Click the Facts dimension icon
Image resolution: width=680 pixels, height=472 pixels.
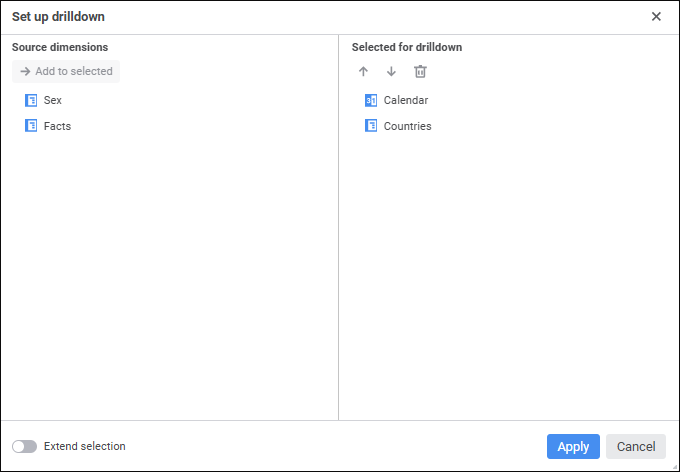pyautogui.click(x=31, y=126)
